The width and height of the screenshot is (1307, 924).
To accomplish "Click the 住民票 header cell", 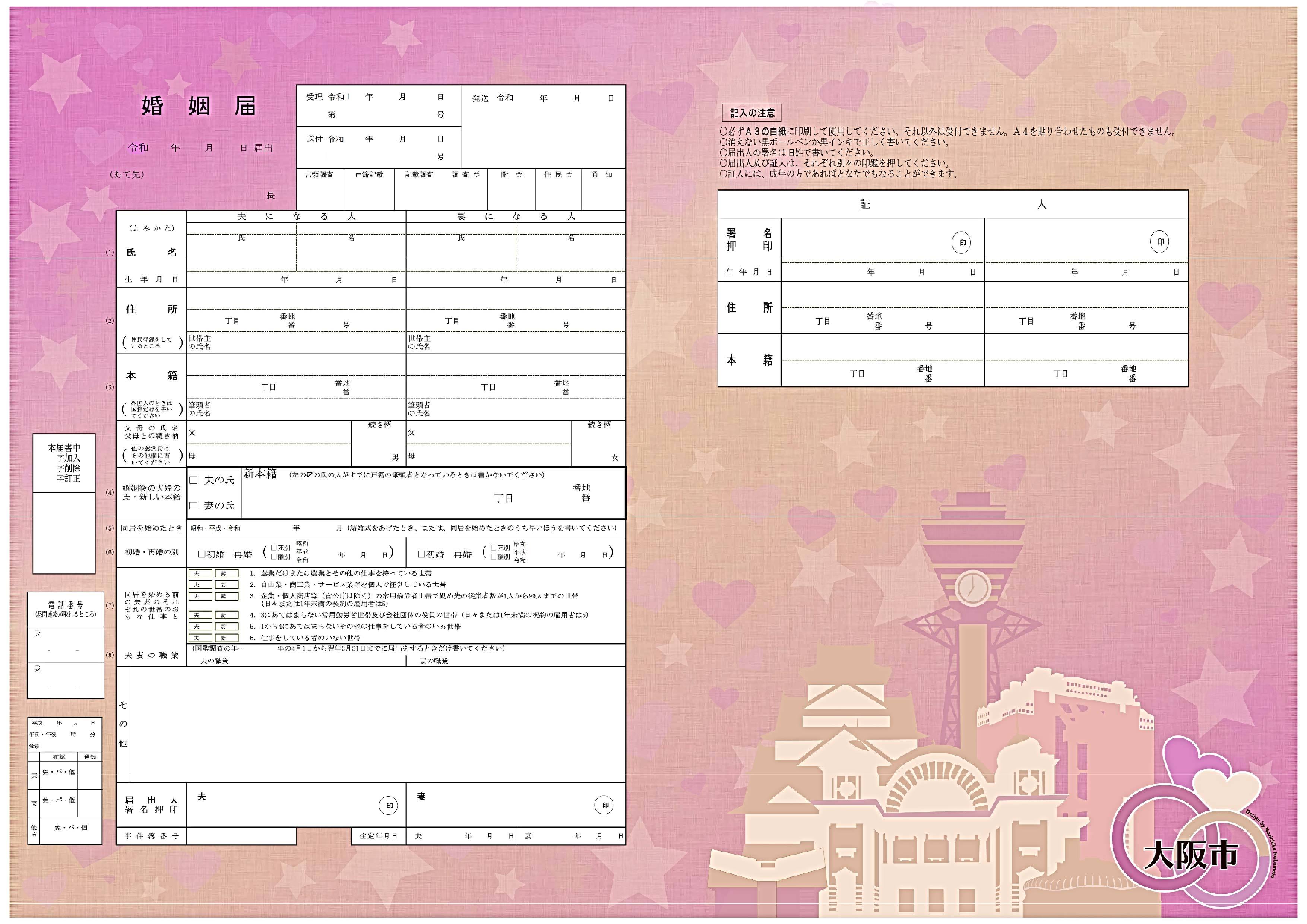I will click(558, 175).
